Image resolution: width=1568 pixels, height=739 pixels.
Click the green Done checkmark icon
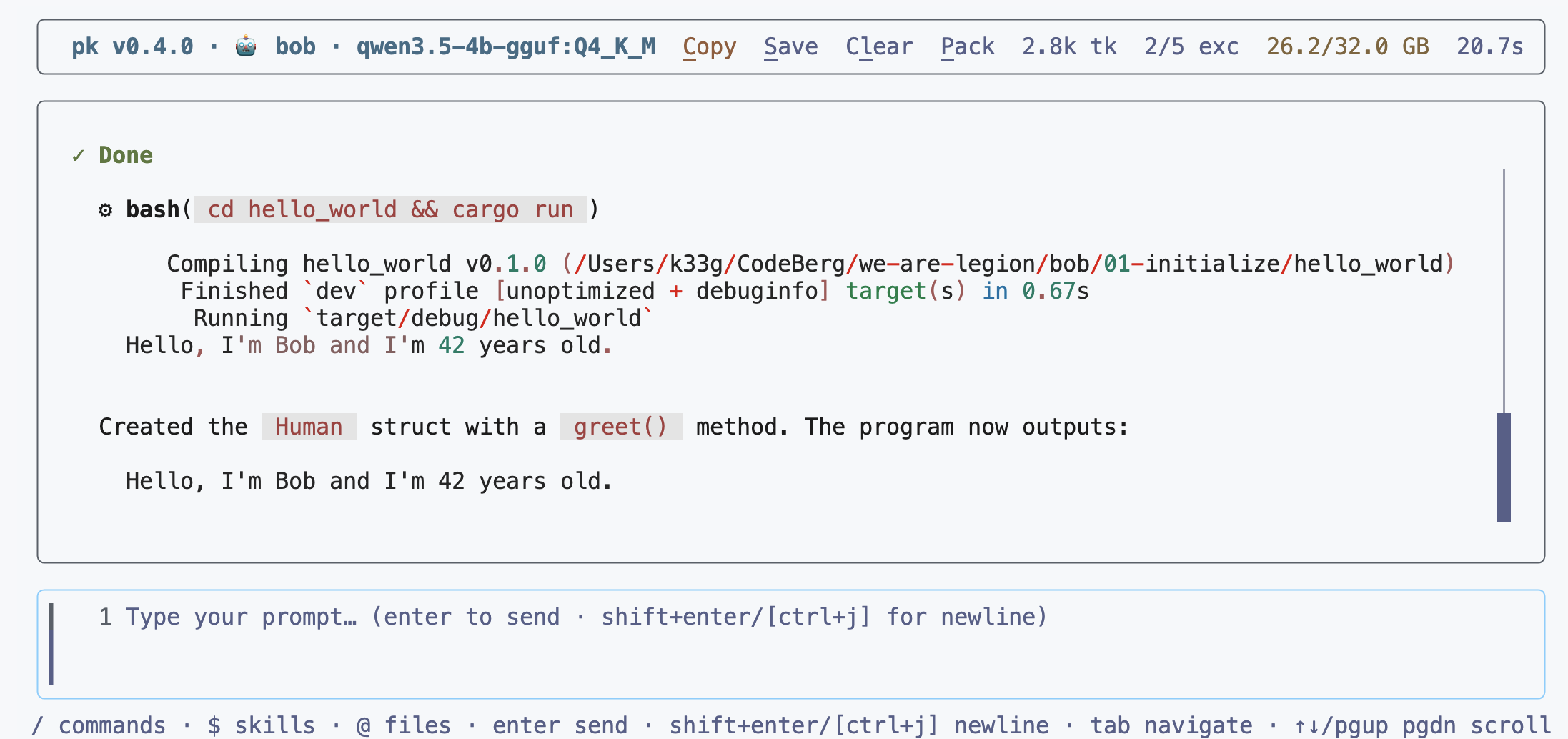78,155
